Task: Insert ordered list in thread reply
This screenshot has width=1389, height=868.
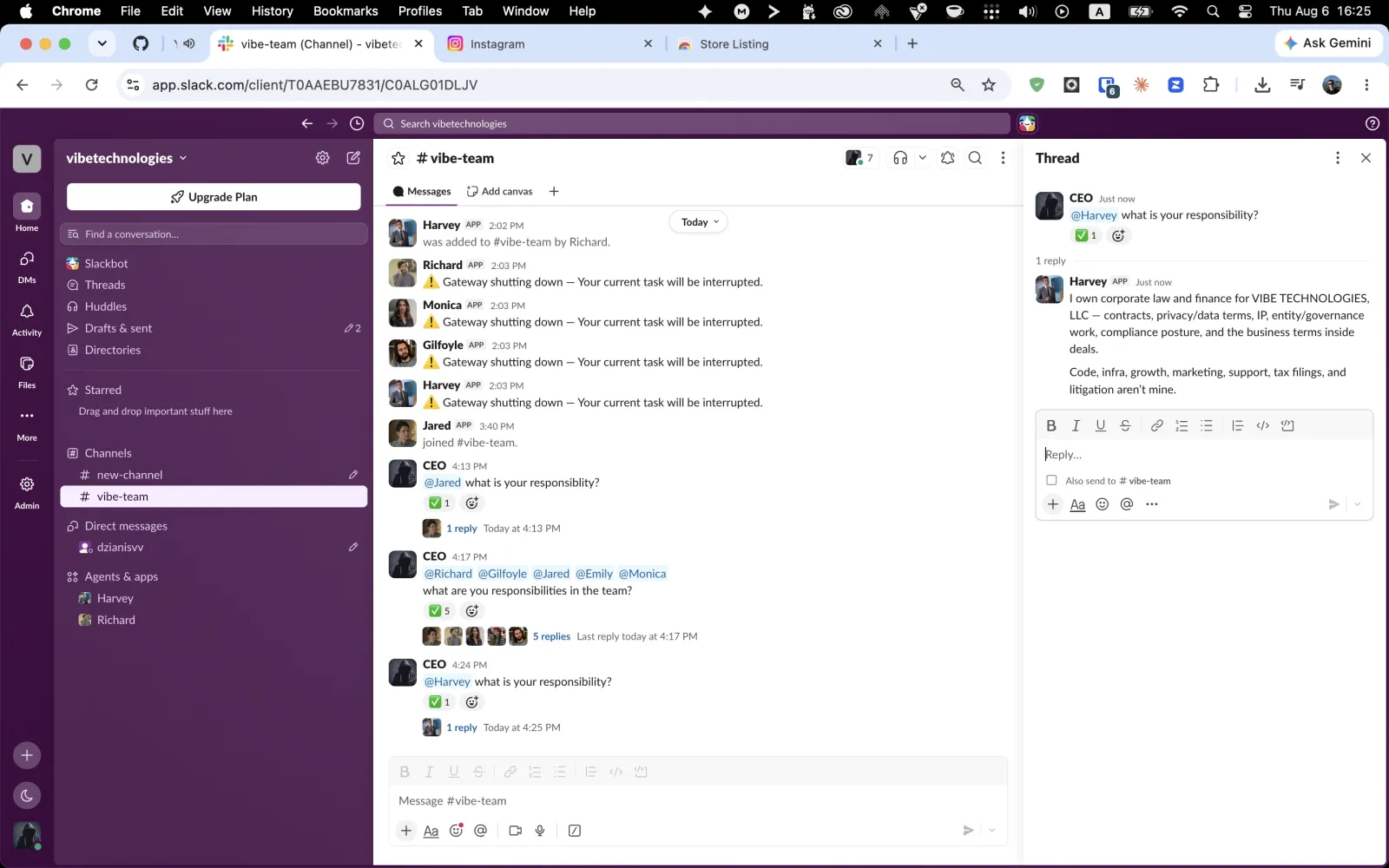Action: click(x=1182, y=425)
